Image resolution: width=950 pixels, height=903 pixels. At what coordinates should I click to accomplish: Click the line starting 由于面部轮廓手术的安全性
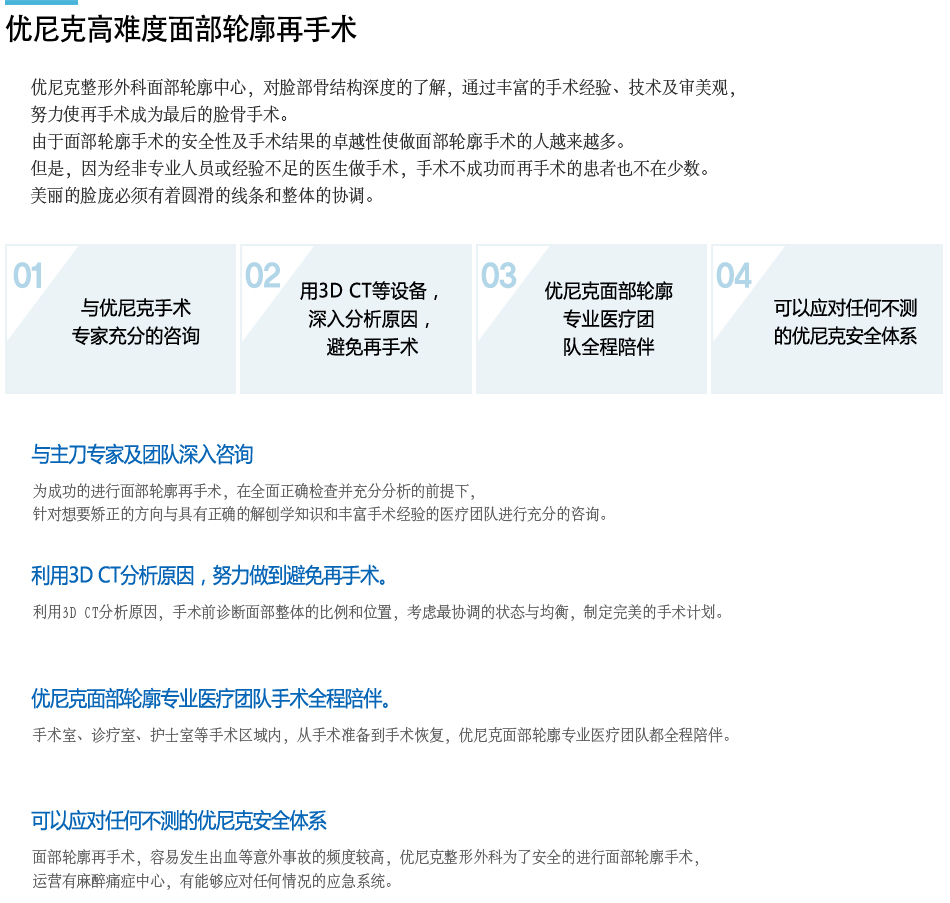pyautogui.click(x=328, y=141)
